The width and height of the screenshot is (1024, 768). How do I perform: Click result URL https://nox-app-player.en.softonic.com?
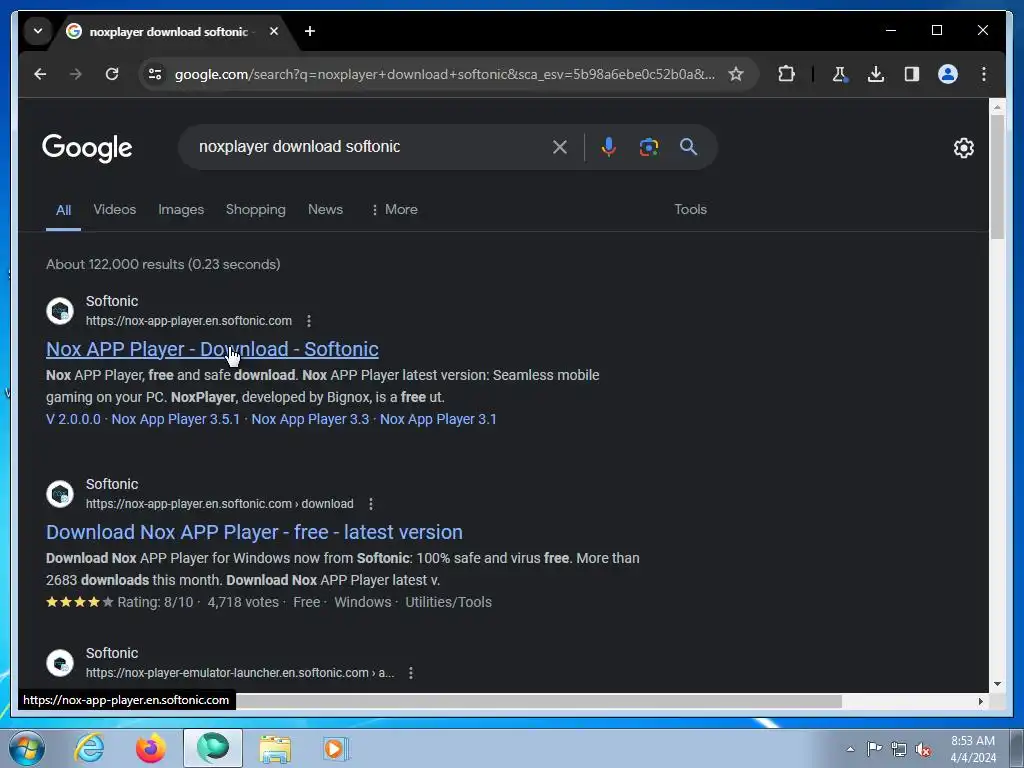(x=189, y=321)
